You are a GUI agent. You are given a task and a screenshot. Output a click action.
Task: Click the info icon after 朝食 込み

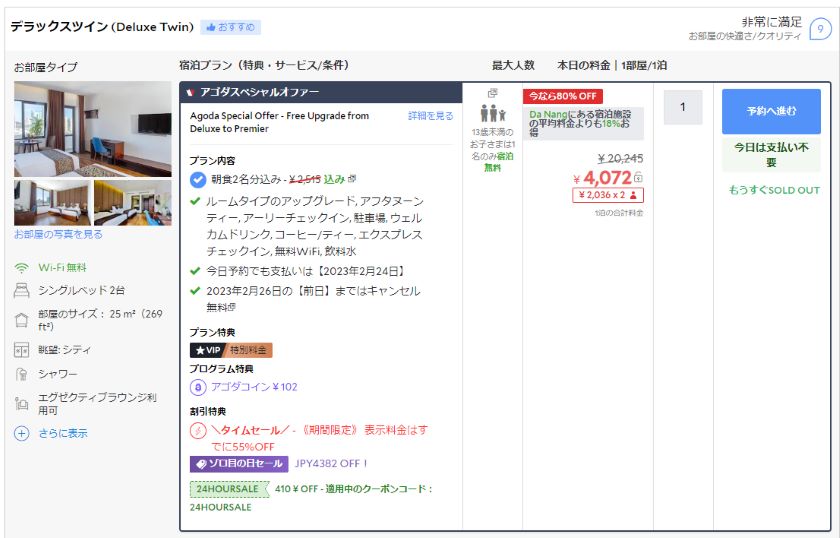[352, 179]
